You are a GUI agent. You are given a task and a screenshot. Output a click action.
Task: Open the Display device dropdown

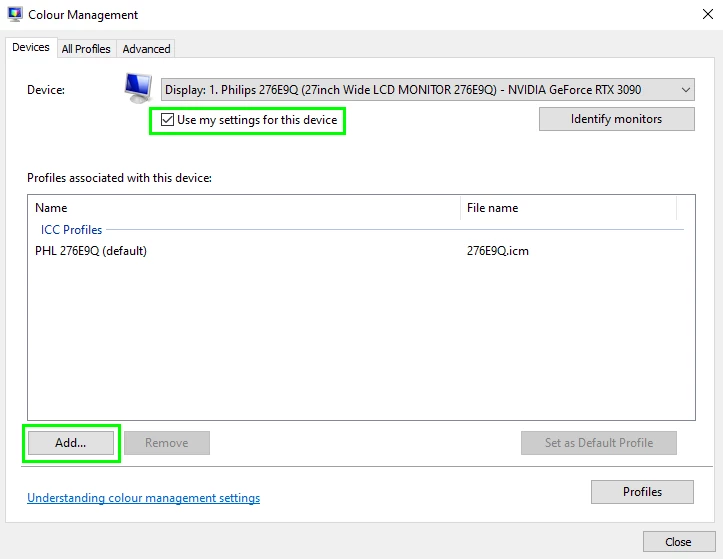coord(427,89)
